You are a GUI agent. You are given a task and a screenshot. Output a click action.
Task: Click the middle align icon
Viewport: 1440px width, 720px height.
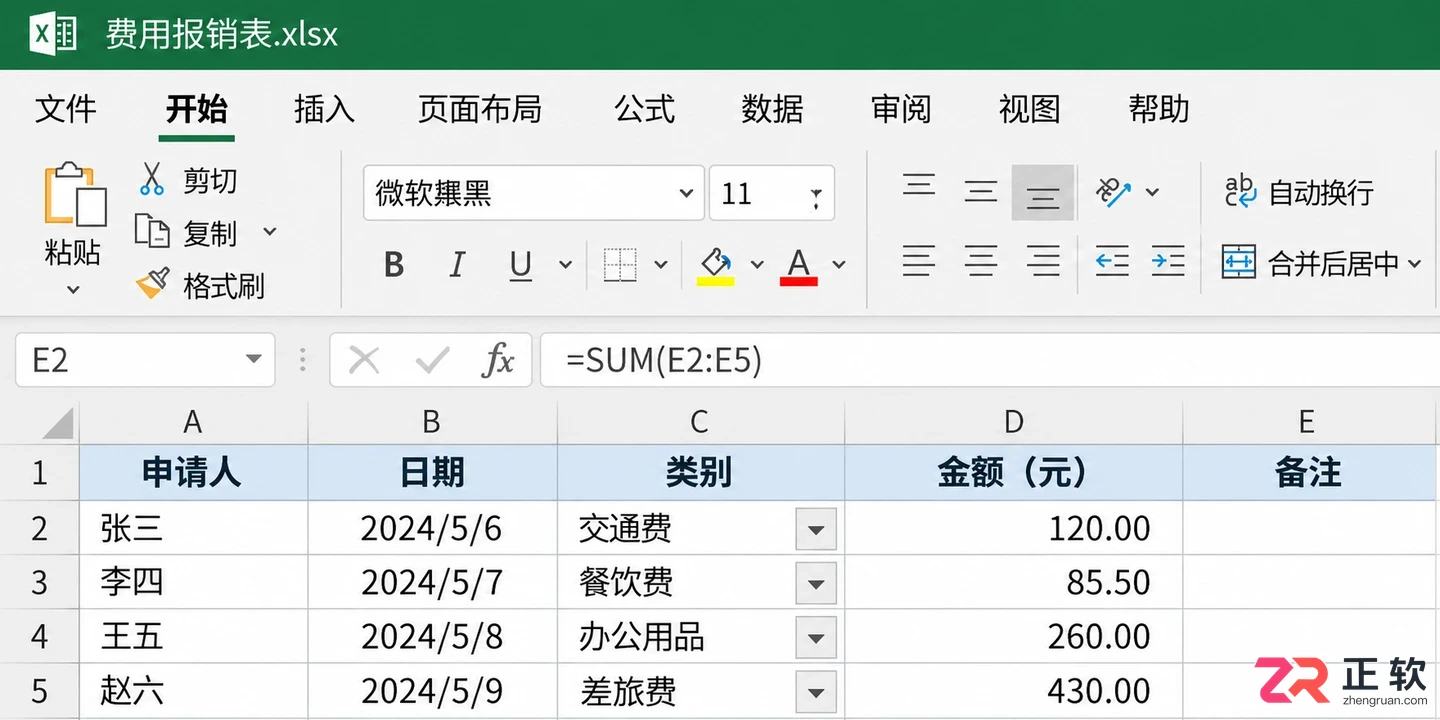[981, 190]
